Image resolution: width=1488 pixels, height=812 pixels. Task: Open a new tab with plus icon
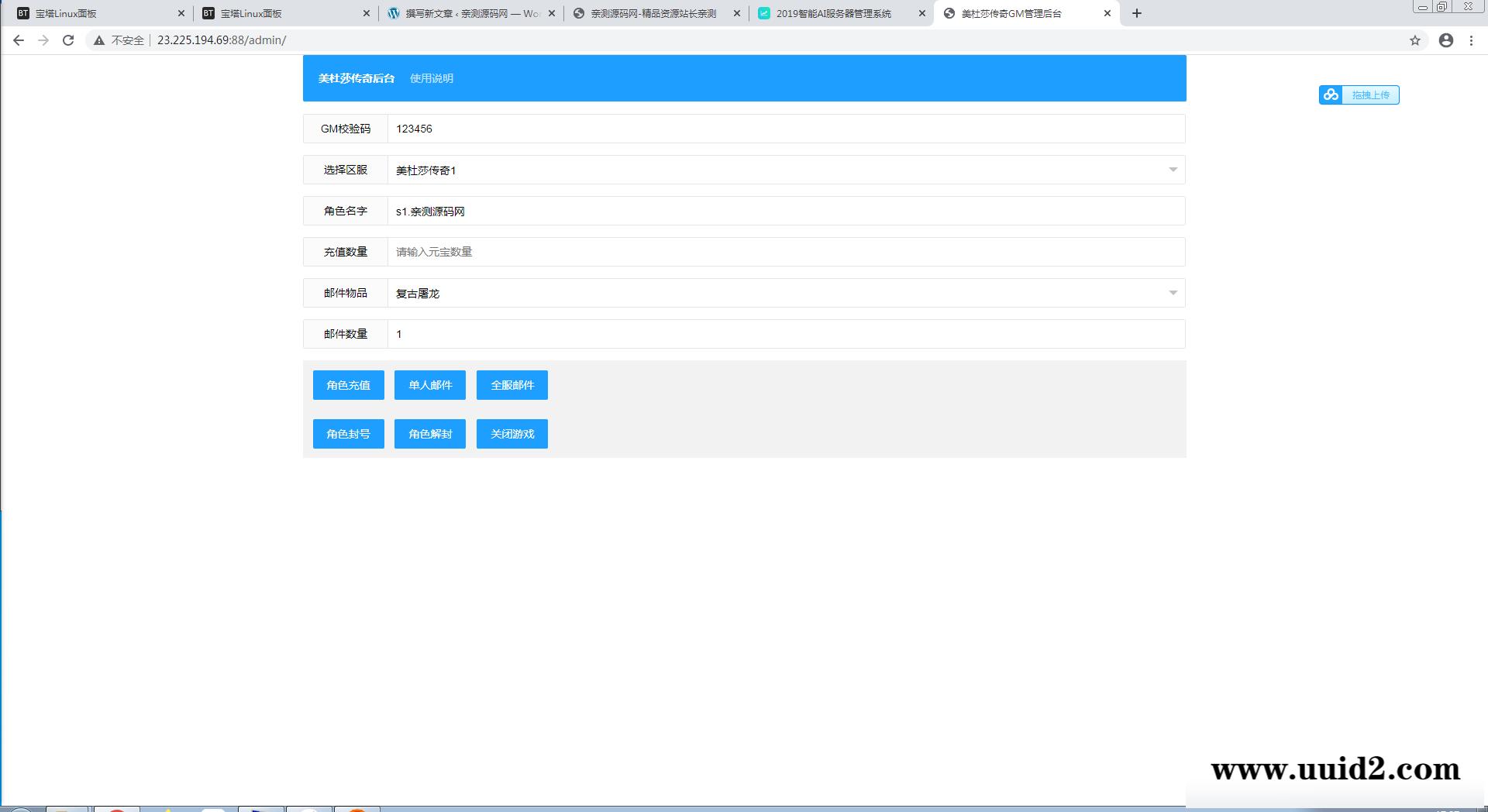pyautogui.click(x=1136, y=13)
